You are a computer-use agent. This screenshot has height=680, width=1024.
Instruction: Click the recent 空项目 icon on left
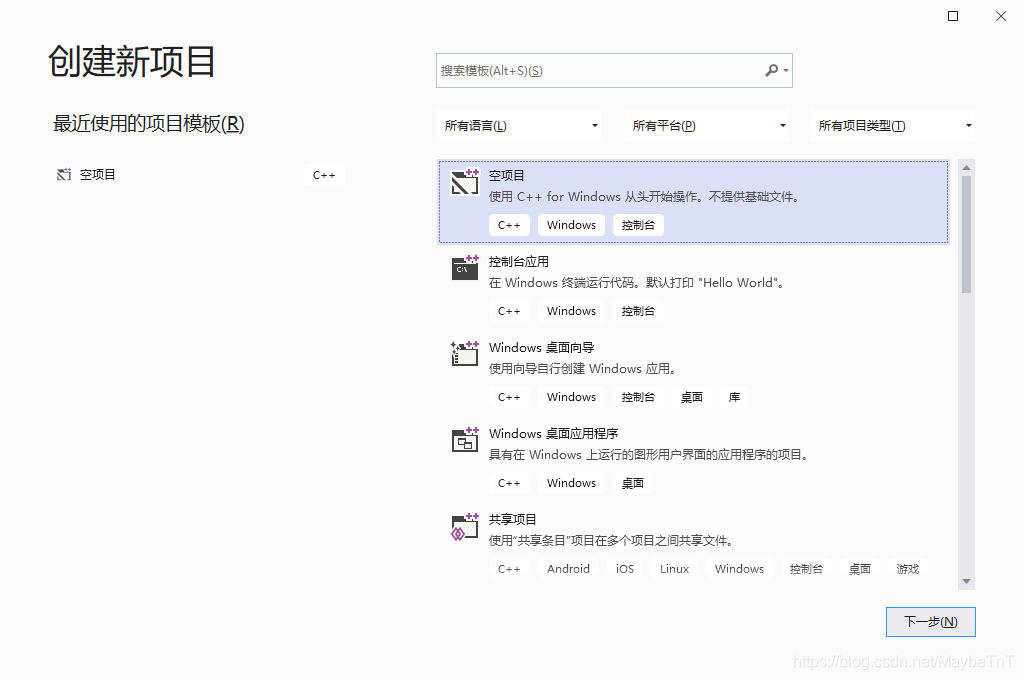(64, 174)
